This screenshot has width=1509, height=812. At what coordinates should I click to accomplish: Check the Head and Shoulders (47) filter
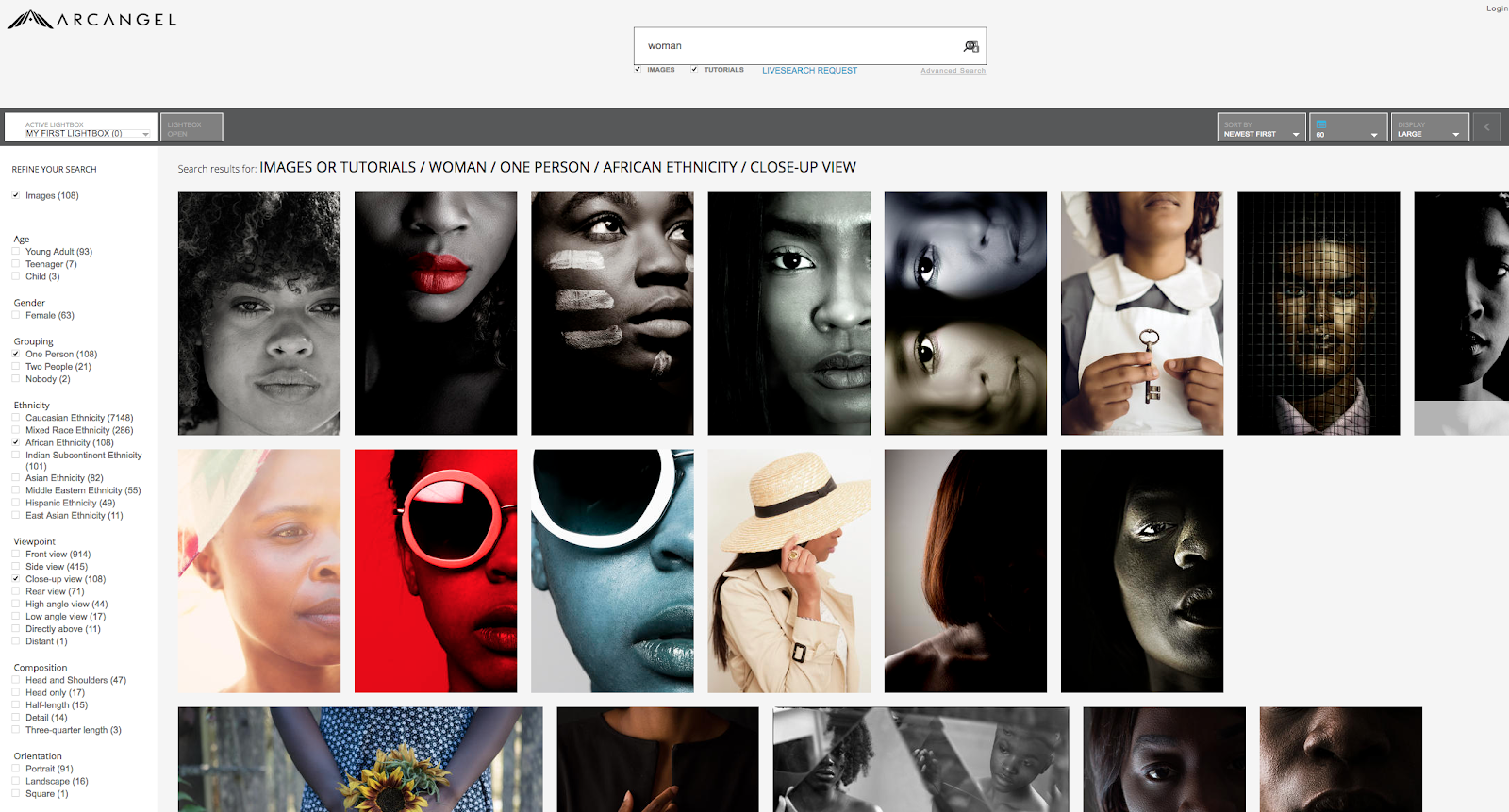(16, 680)
